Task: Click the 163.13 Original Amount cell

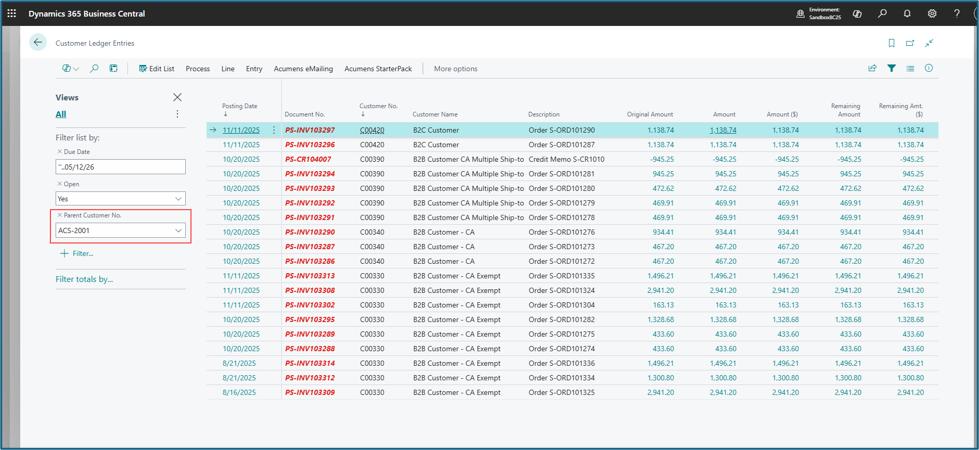Action: point(663,305)
